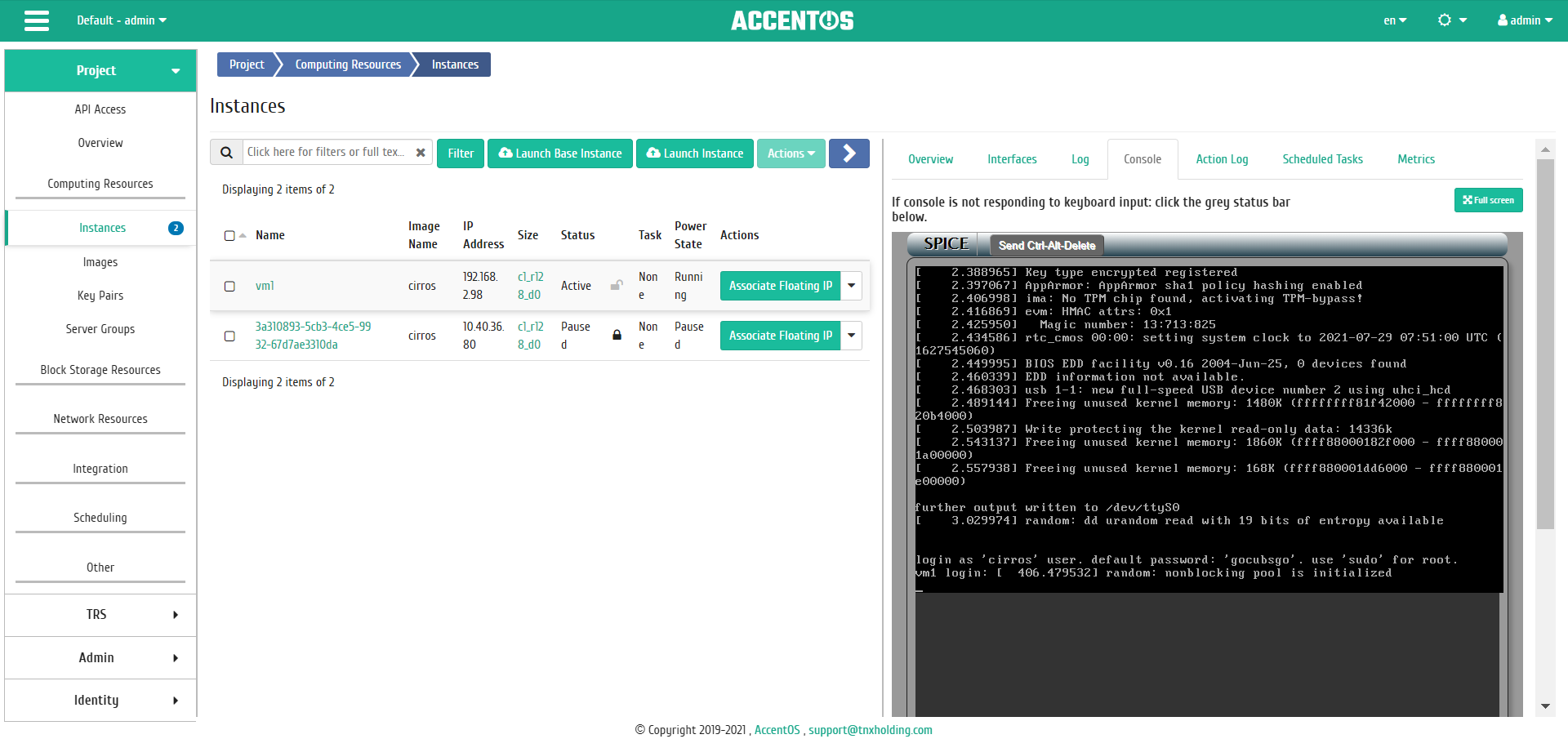Click the Filter button
The width and height of the screenshot is (1568, 739).
(461, 154)
